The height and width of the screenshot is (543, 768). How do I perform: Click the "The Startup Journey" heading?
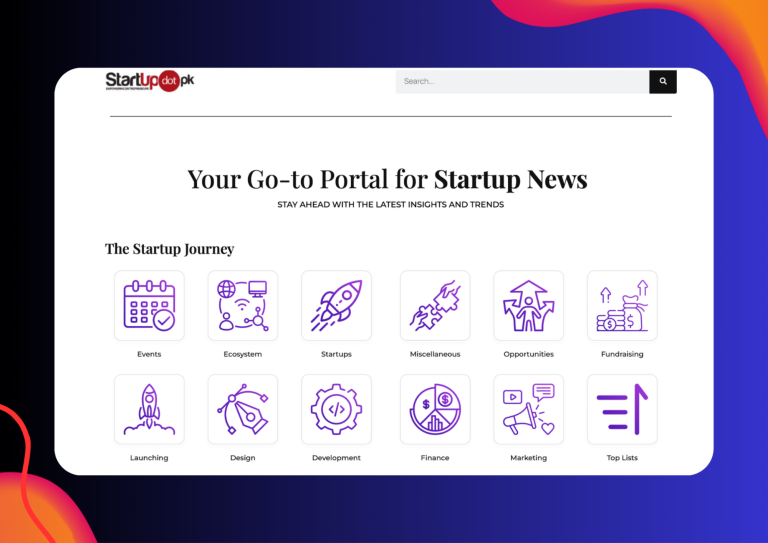point(169,249)
